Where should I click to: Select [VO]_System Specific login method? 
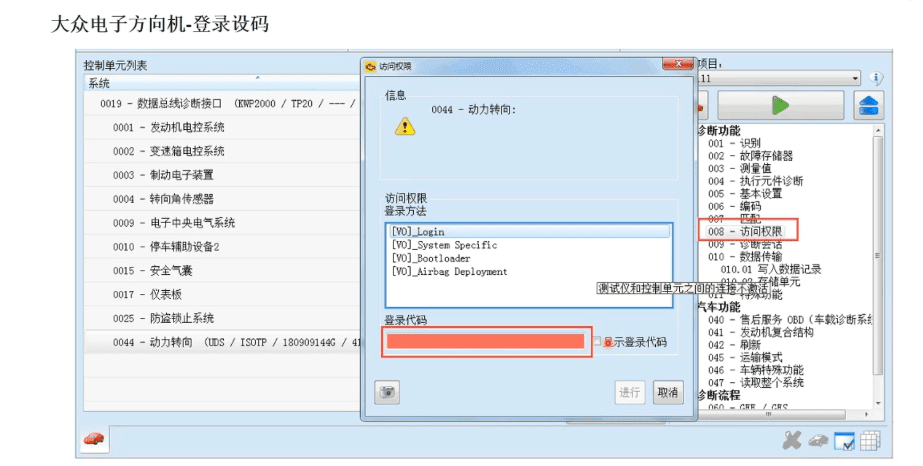[x=444, y=245]
